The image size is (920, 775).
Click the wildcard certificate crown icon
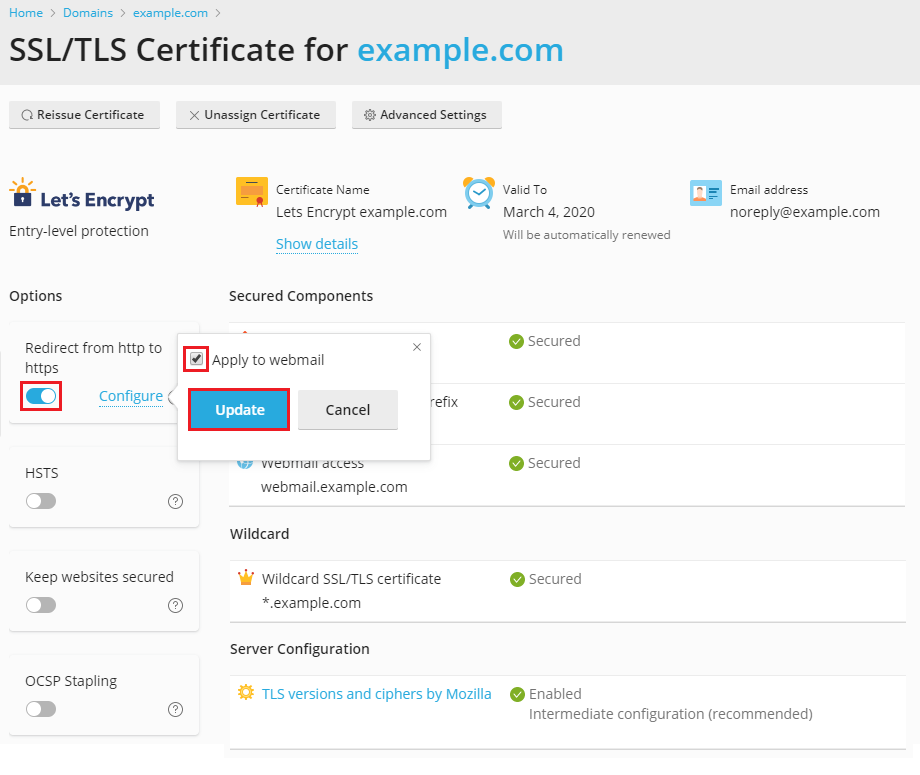(246, 578)
